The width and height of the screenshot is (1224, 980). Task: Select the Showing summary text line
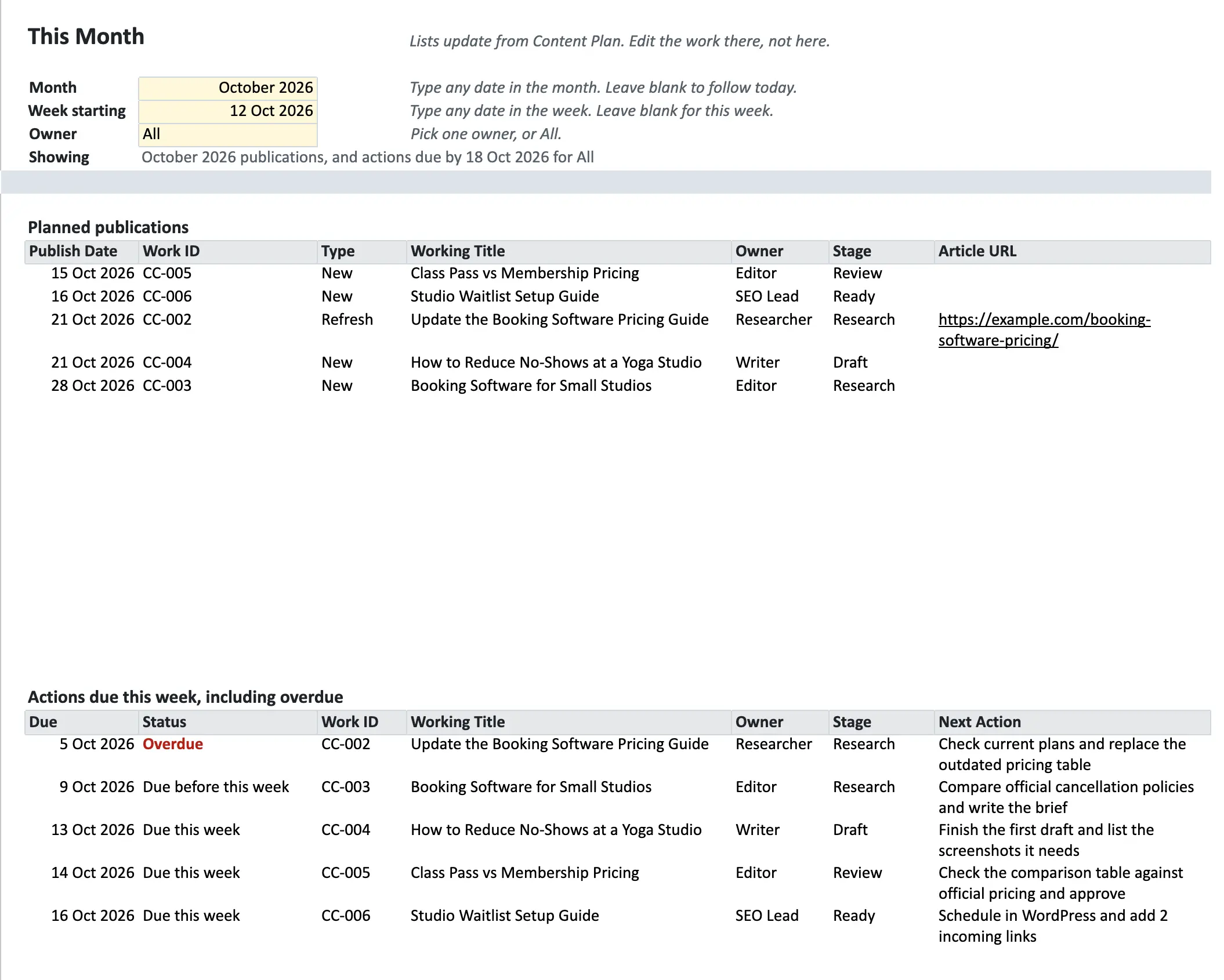tap(368, 157)
